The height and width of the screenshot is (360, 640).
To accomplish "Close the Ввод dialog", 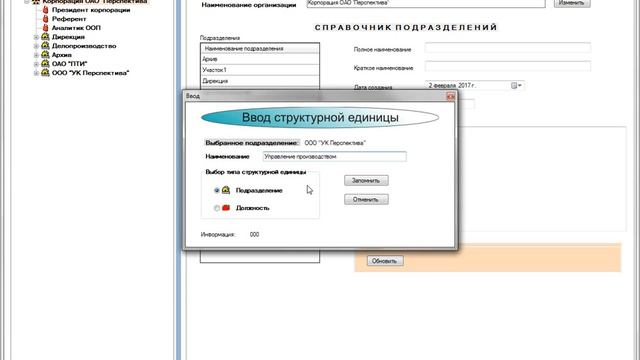I will point(450,96).
